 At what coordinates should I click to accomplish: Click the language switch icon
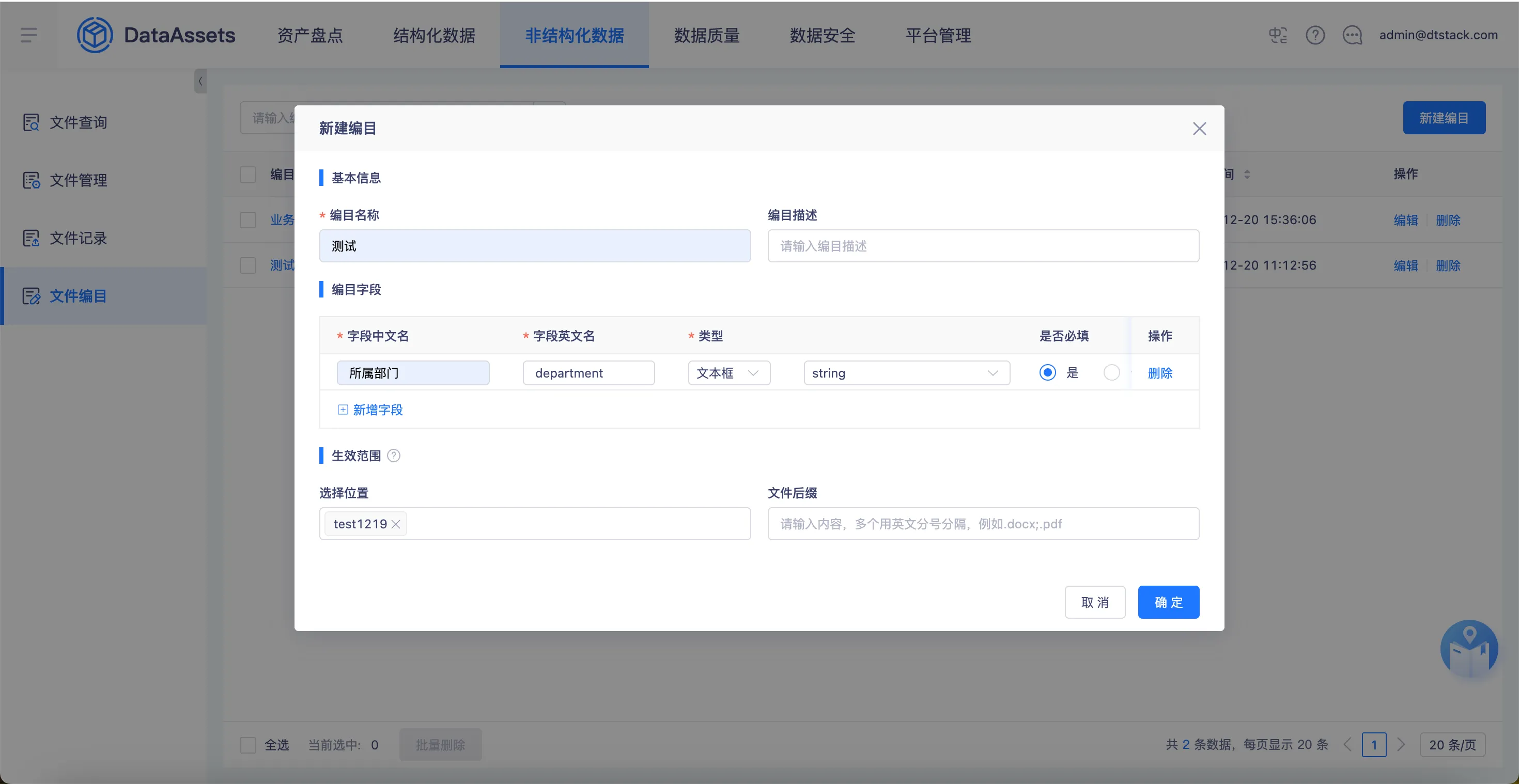click(1277, 35)
